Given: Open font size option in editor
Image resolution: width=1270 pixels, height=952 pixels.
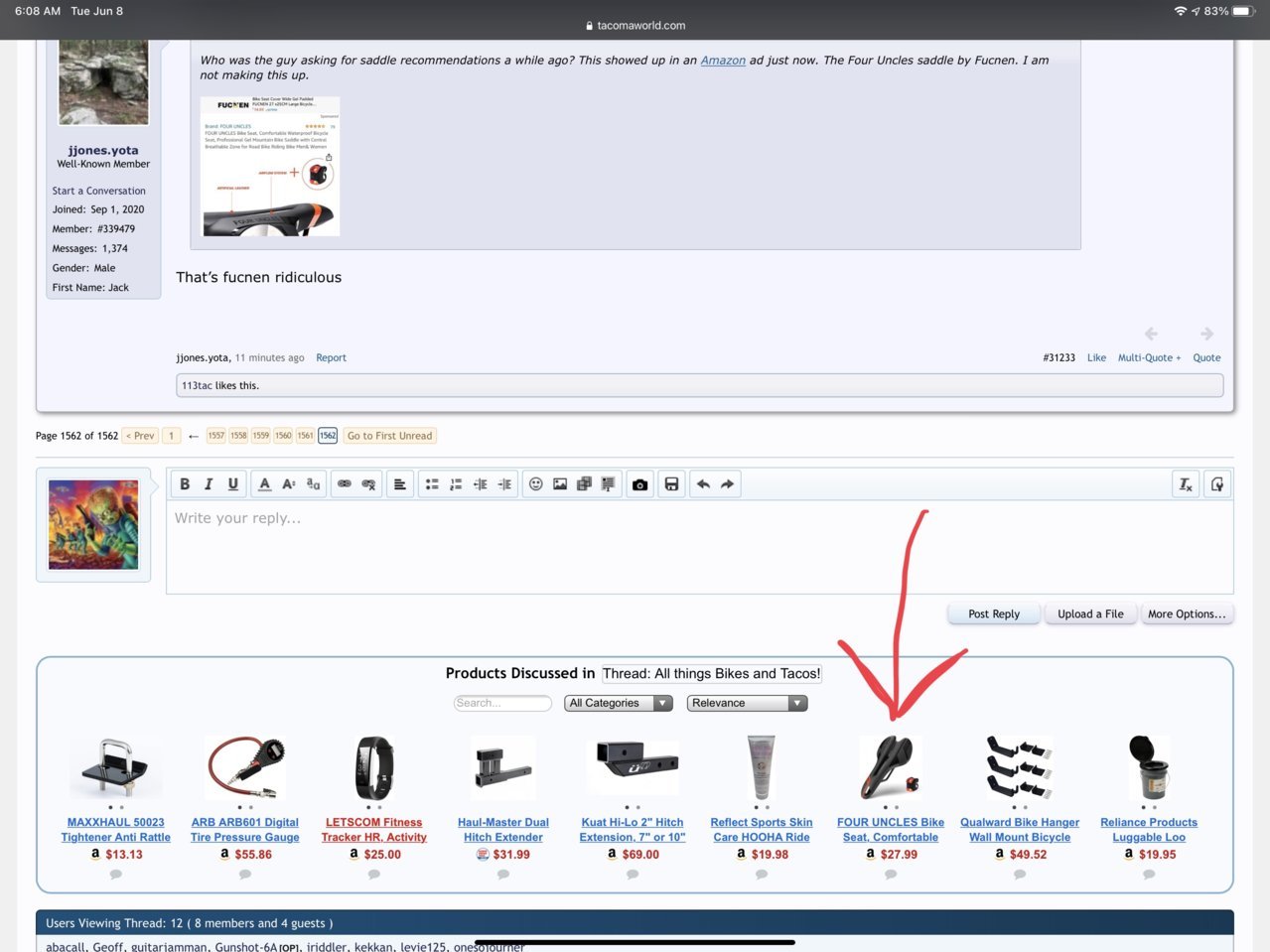Looking at the screenshot, I should 289,484.
